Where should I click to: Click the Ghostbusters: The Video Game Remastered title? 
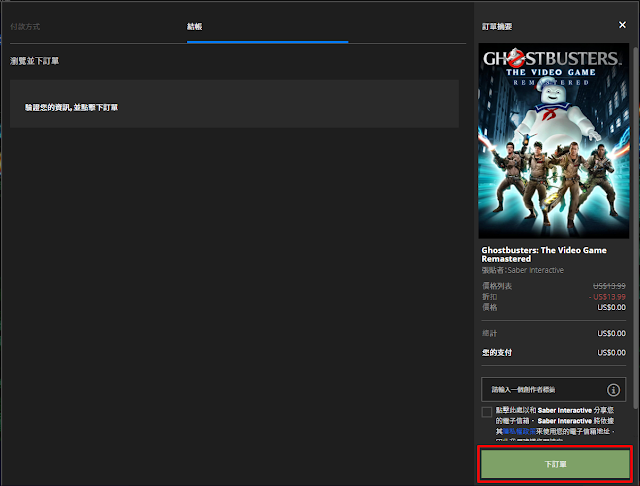point(544,255)
